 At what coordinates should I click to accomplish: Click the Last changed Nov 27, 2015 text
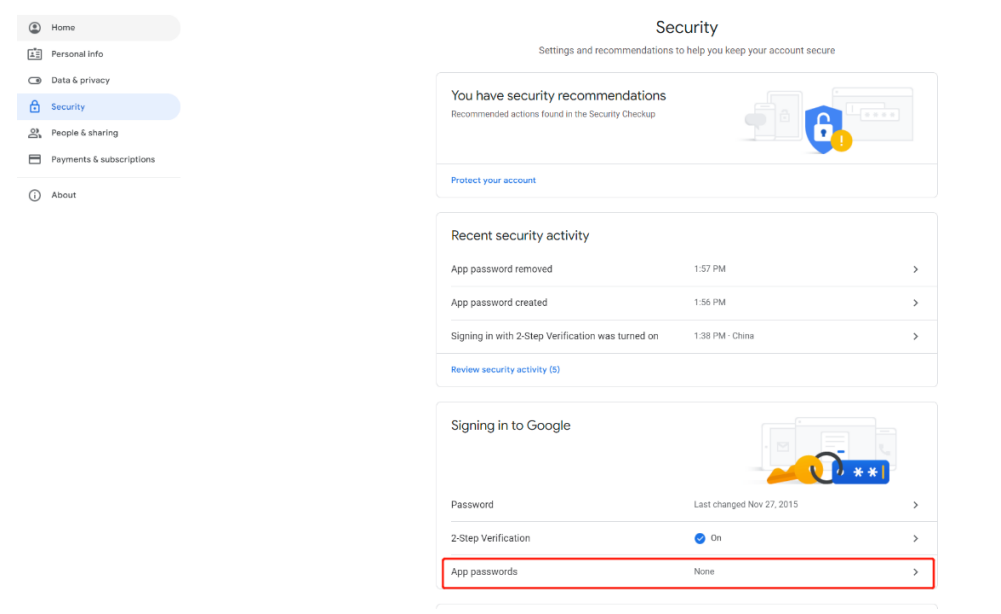click(746, 505)
